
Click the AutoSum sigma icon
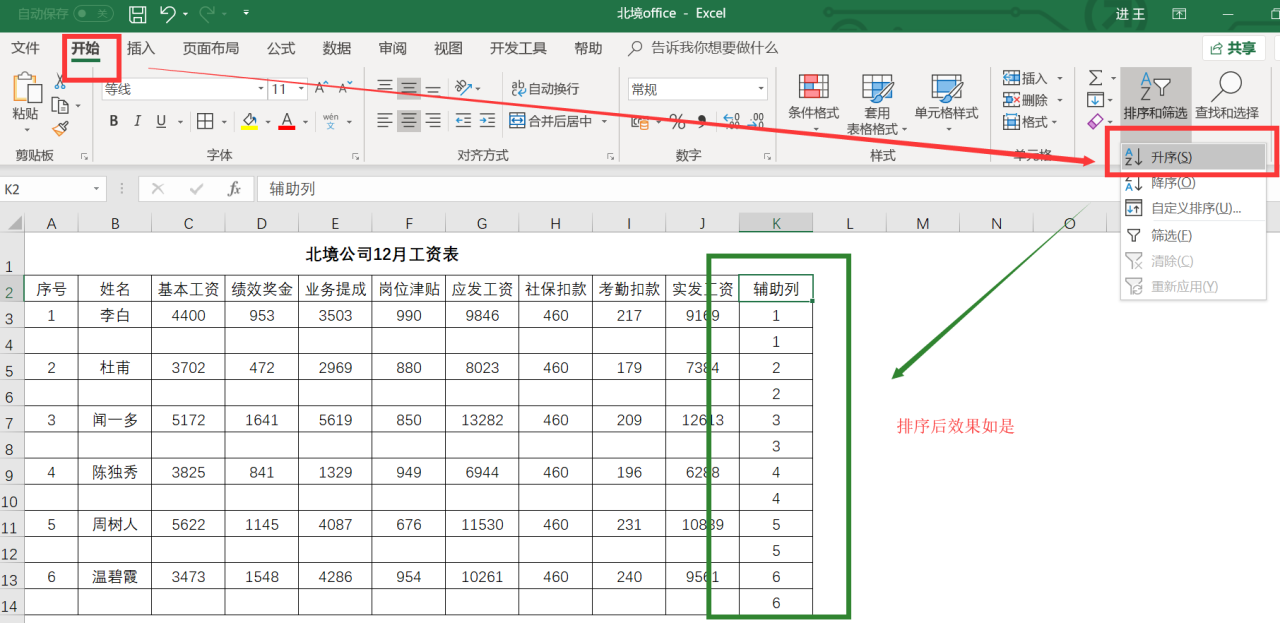pyautogui.click(x=1095, y=78)
